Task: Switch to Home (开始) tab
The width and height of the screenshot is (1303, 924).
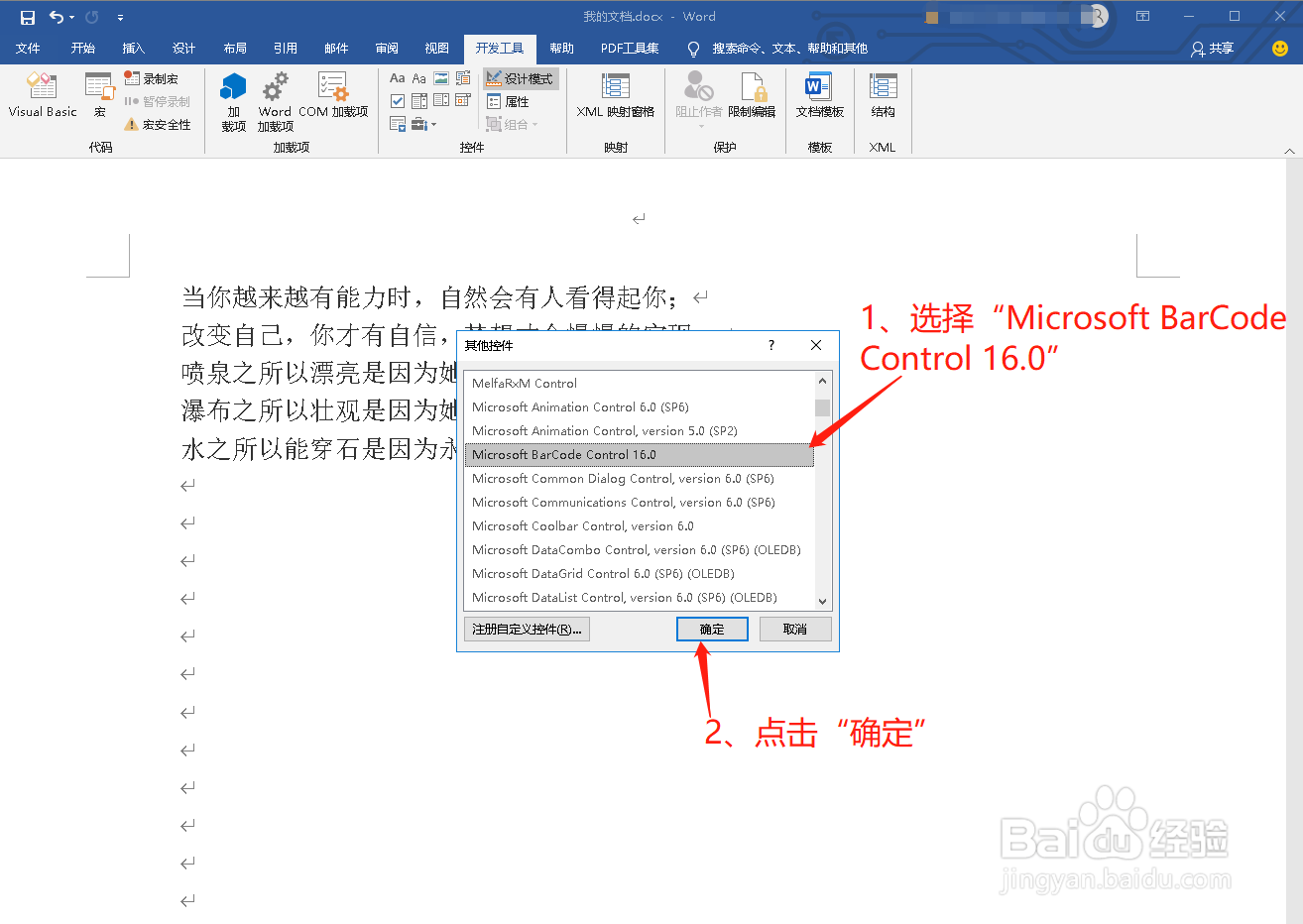Action: tap(82, 48)
